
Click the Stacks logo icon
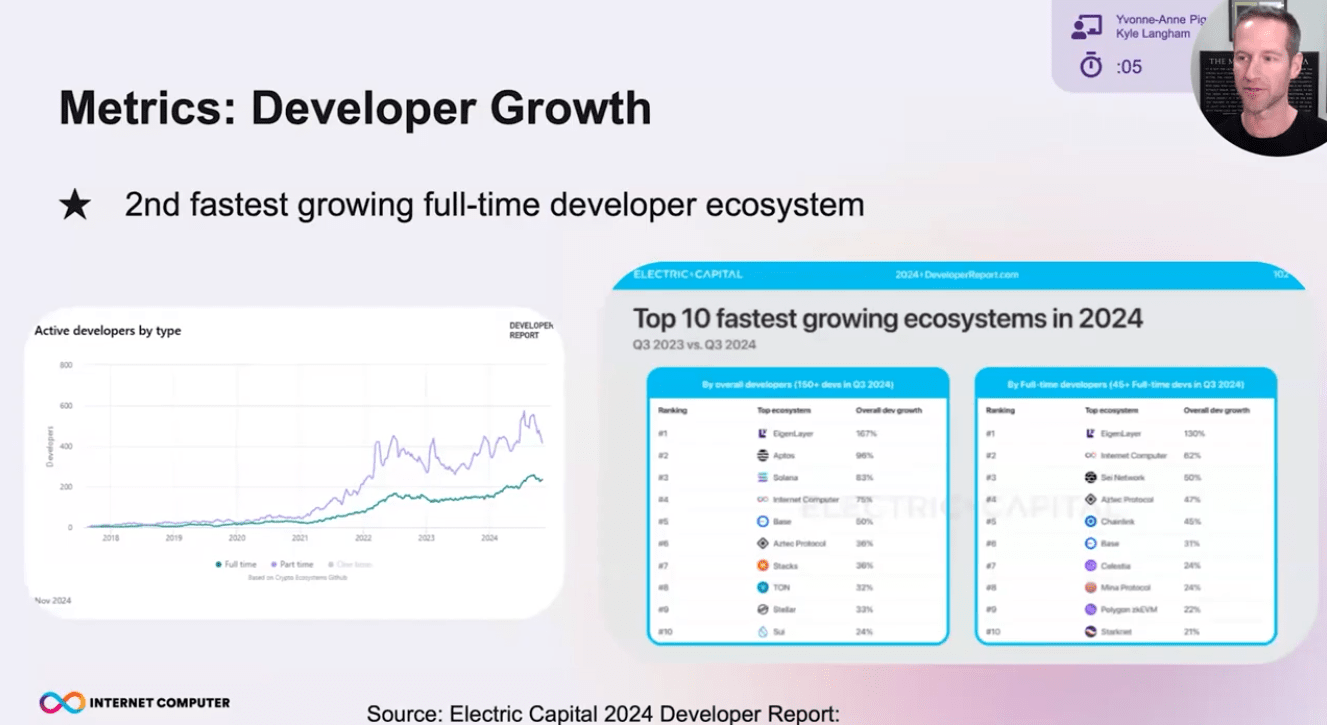point(763,565)
